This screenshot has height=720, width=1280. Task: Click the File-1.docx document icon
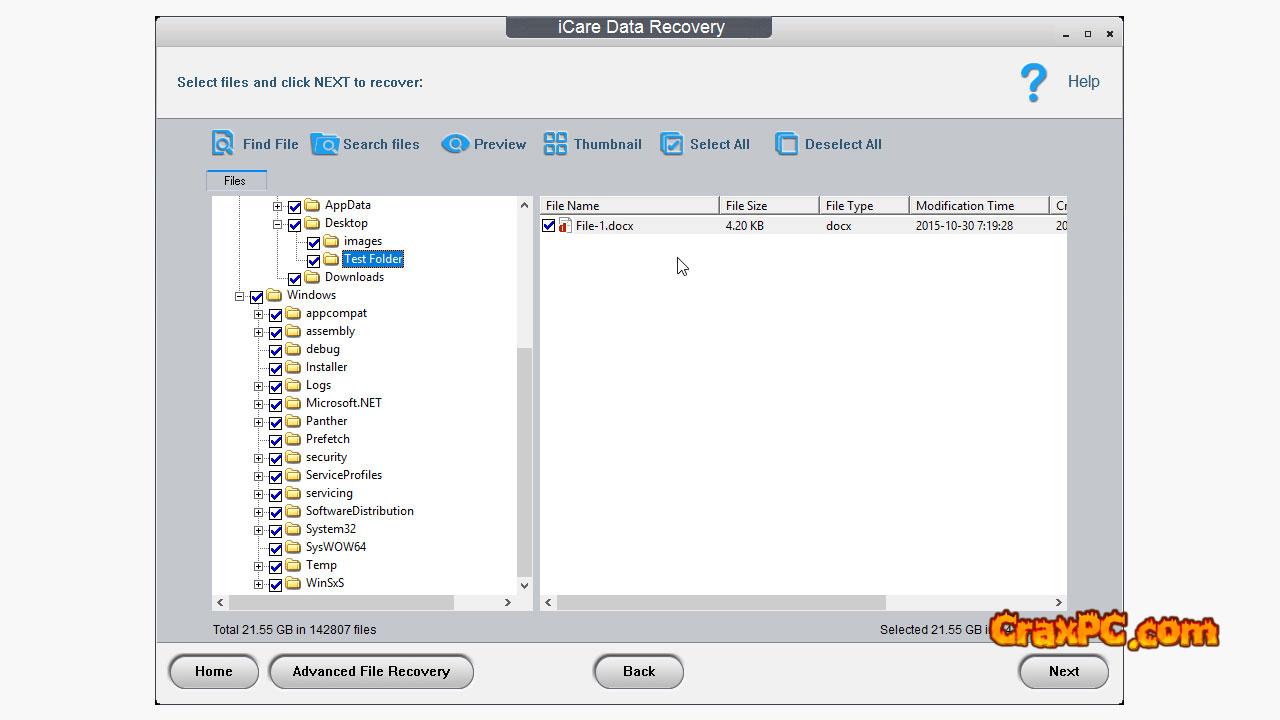tap(565, 226)
